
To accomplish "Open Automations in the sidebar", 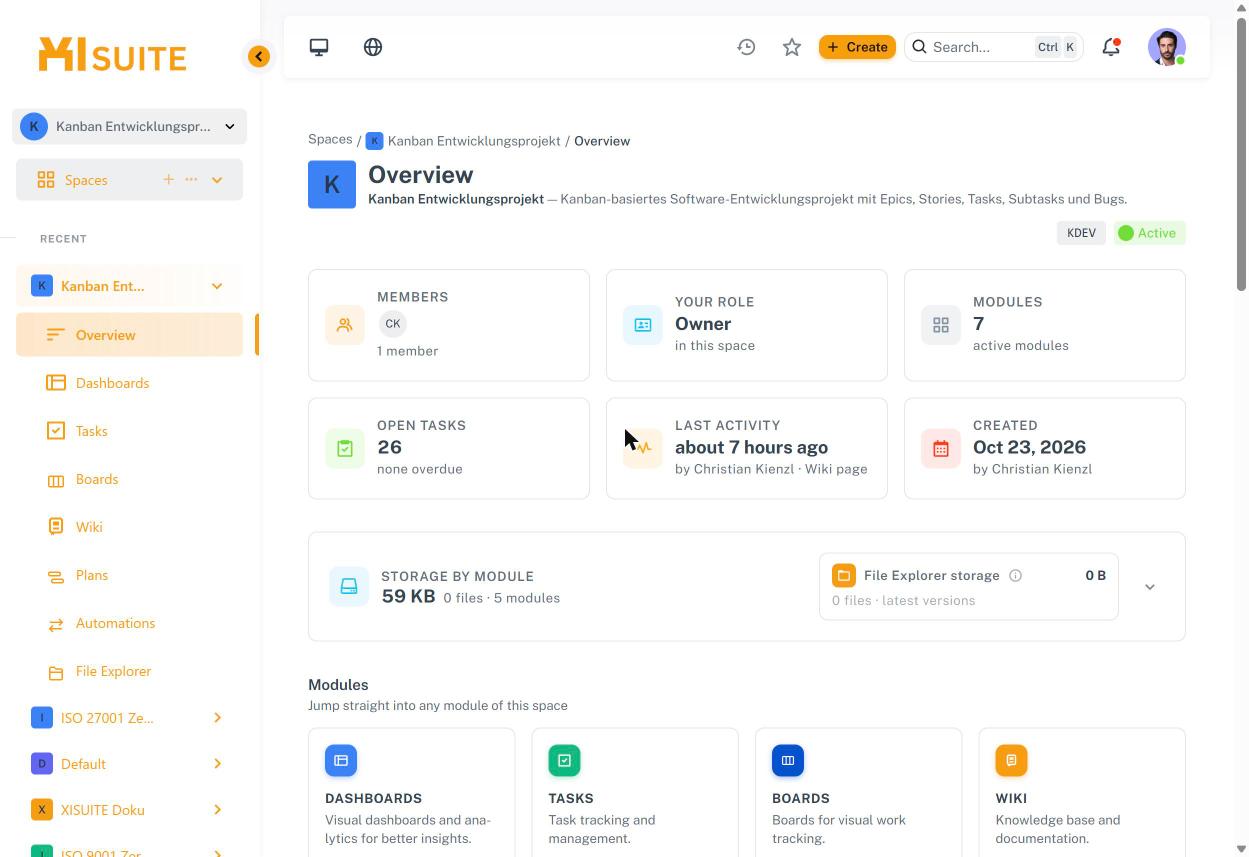I will pos(129,623).
